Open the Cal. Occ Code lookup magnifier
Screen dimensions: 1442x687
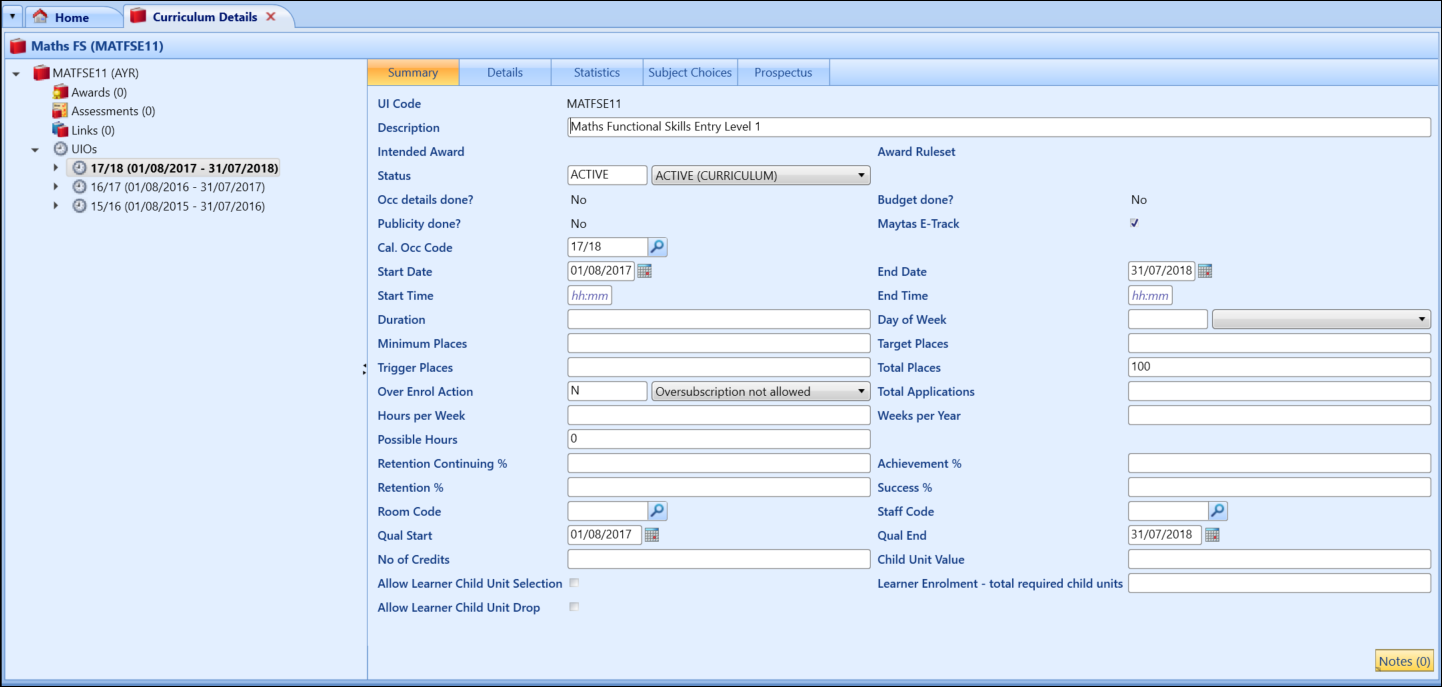point(657,245)
